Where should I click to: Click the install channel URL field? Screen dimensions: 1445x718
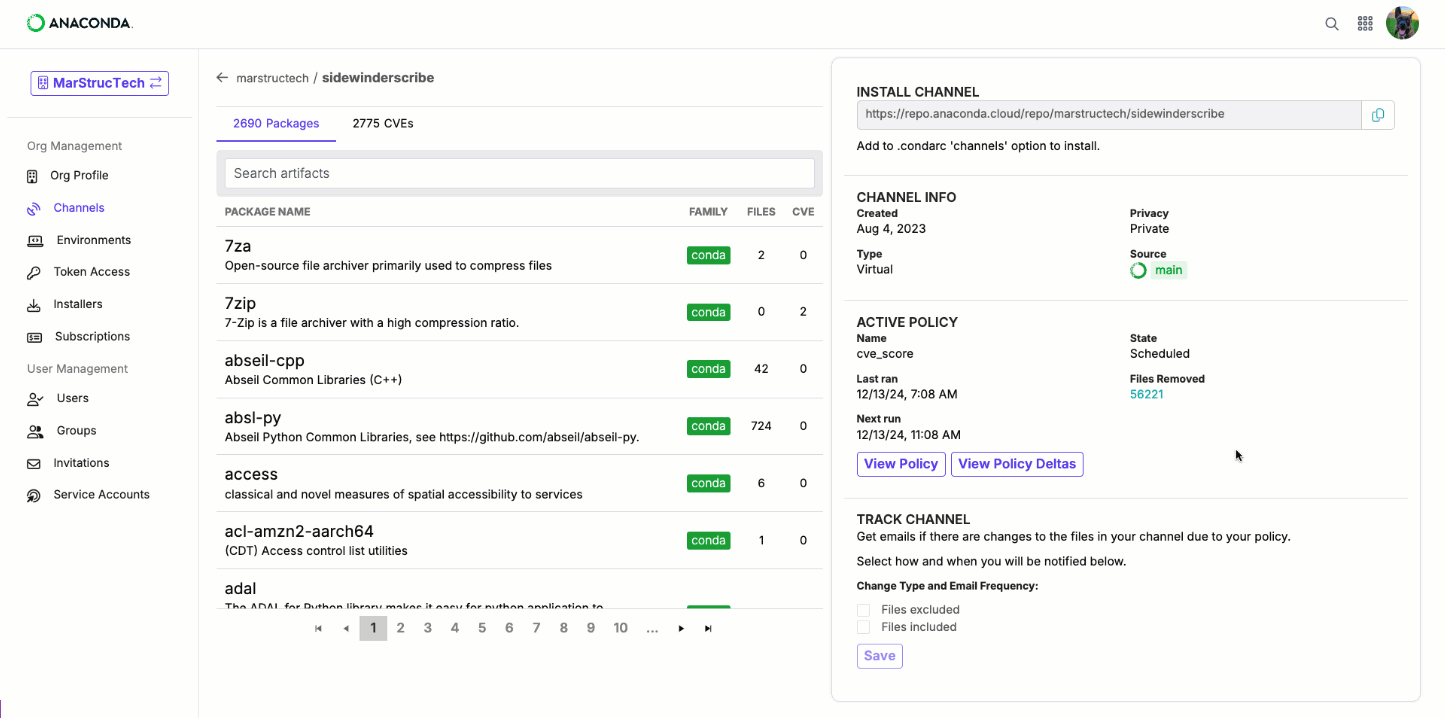[x=1109, y=115]
